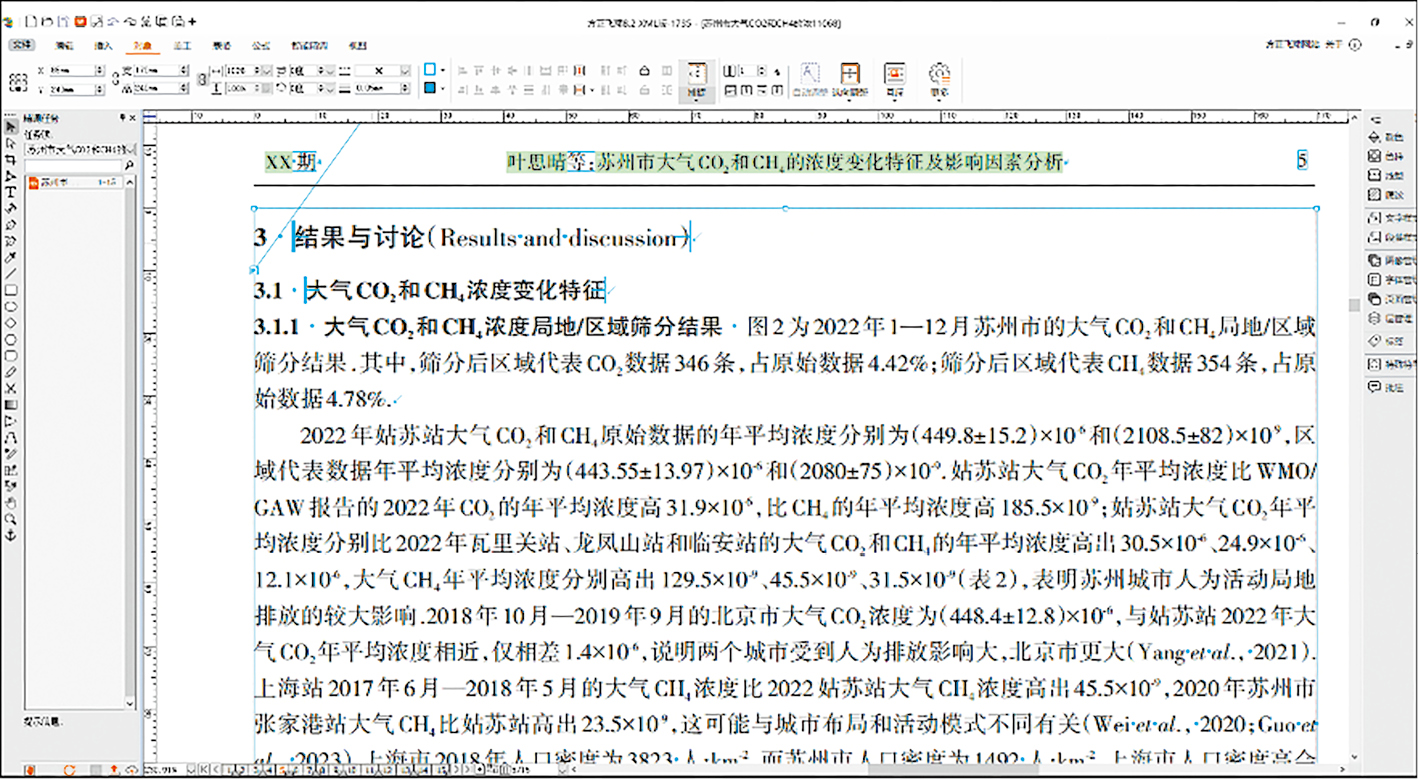Switch to the 表格 ribbon tab
The height and width of the screenshot is (780, 1418).
pos(222,45)
